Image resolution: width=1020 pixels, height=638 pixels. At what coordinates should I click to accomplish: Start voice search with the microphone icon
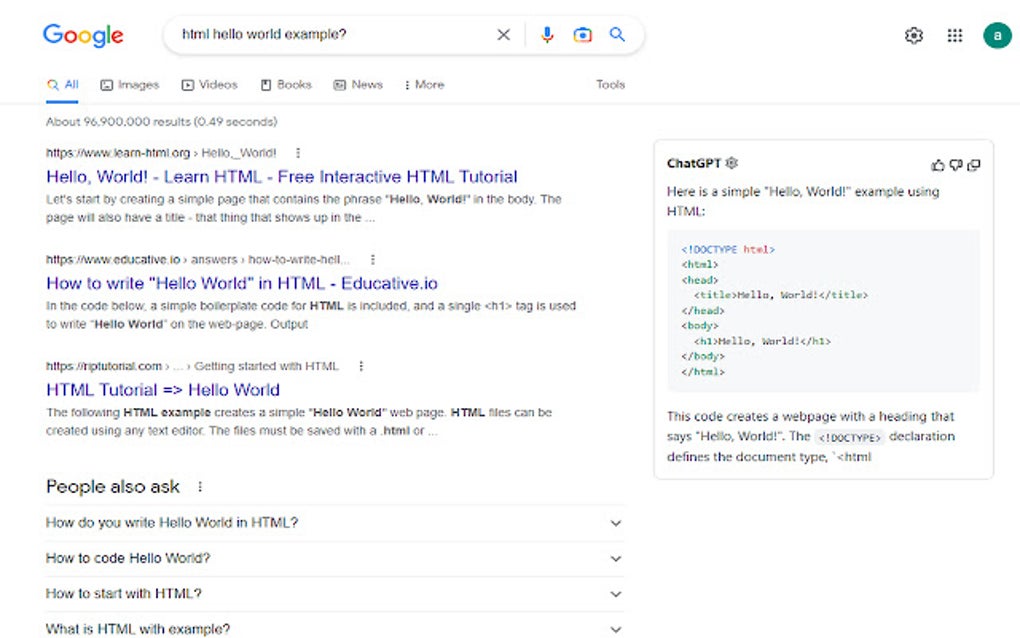tap(547, 35)
